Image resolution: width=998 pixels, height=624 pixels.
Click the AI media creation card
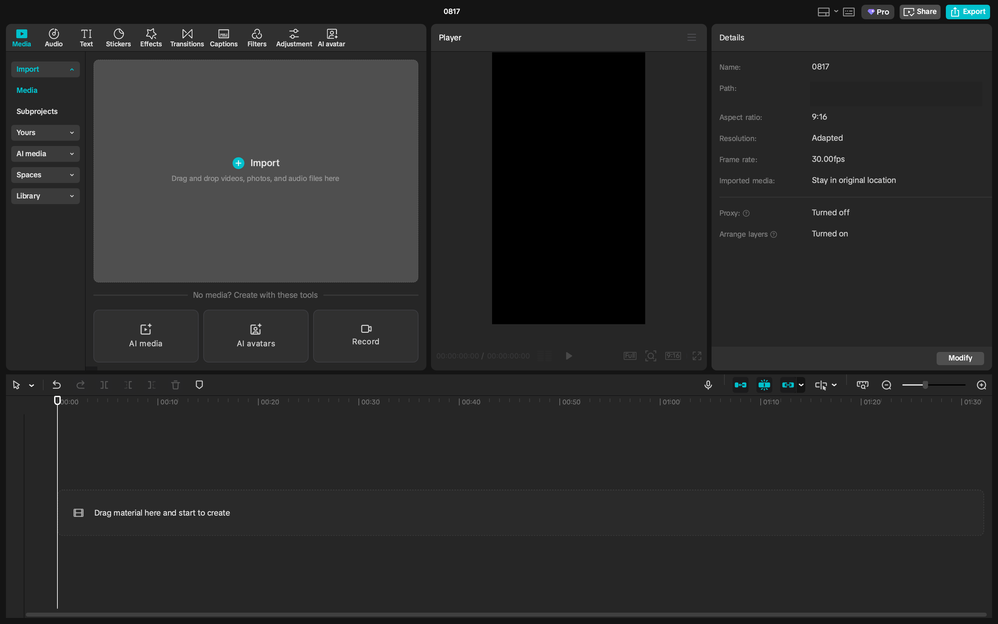(146, 336)
